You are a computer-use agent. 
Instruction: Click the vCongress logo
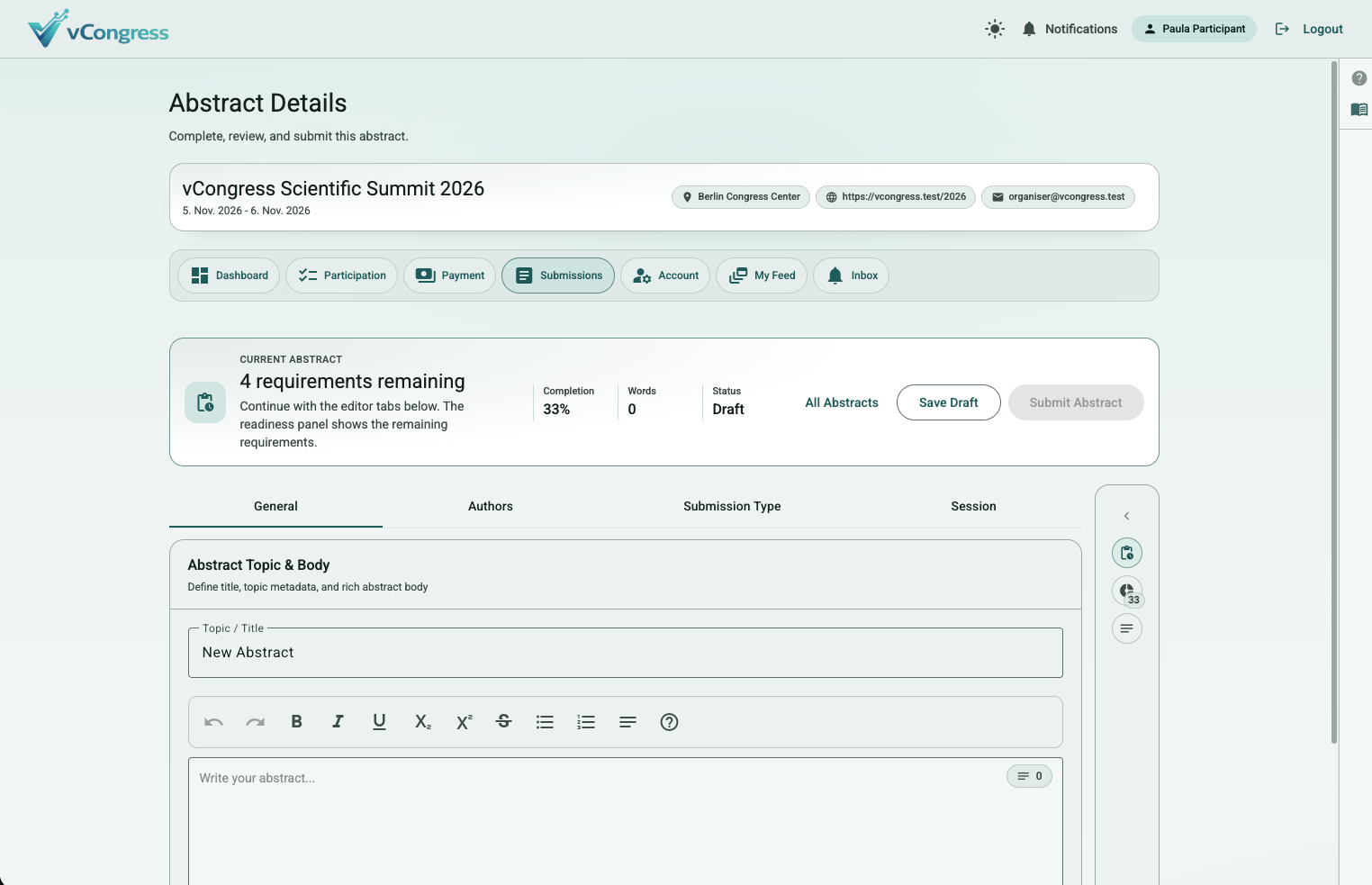click(98, 29)
